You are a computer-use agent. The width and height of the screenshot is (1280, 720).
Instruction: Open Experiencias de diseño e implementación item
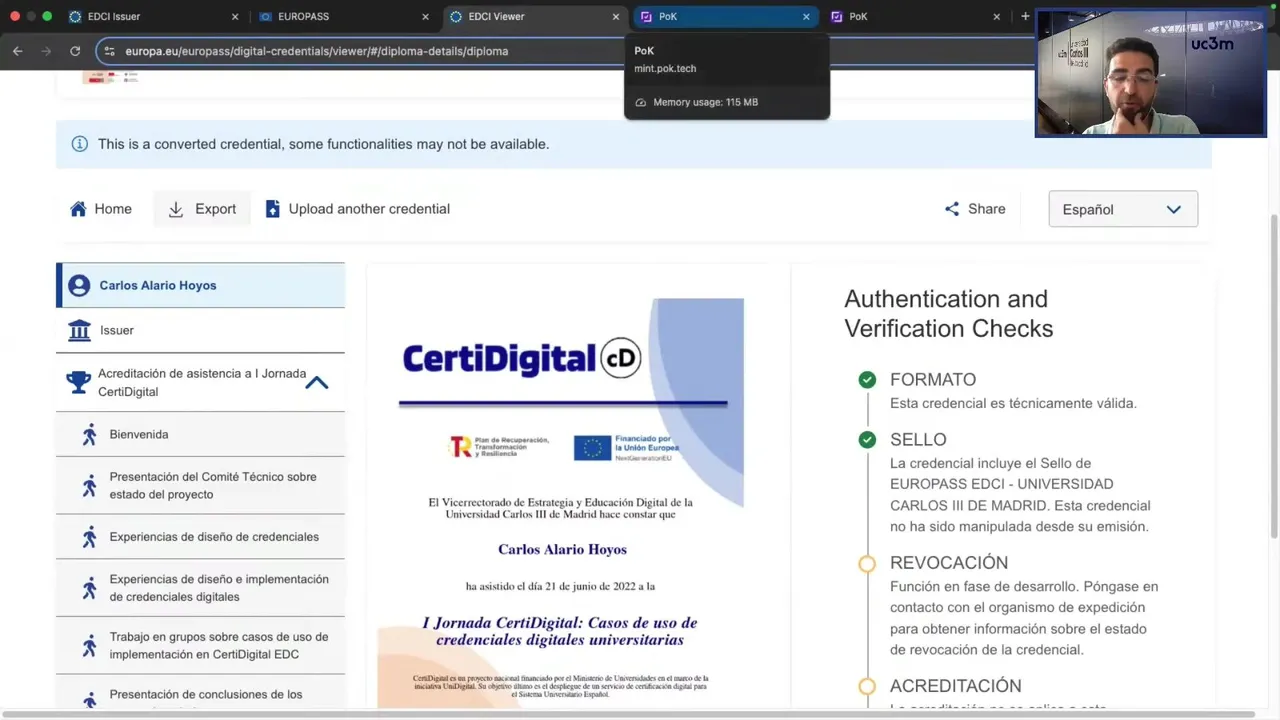pyautogui.click(x=200, y=588)
